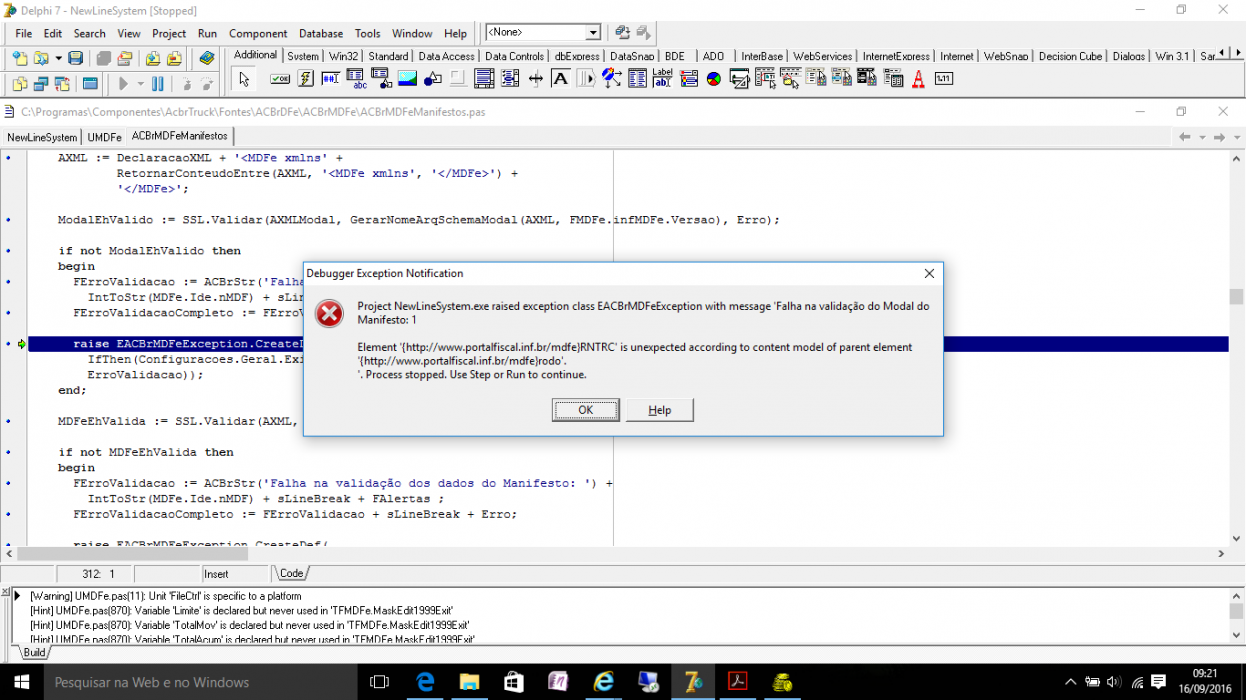
Task: Select the SpeedButton lightning component icon
Action: coord(306,79)
